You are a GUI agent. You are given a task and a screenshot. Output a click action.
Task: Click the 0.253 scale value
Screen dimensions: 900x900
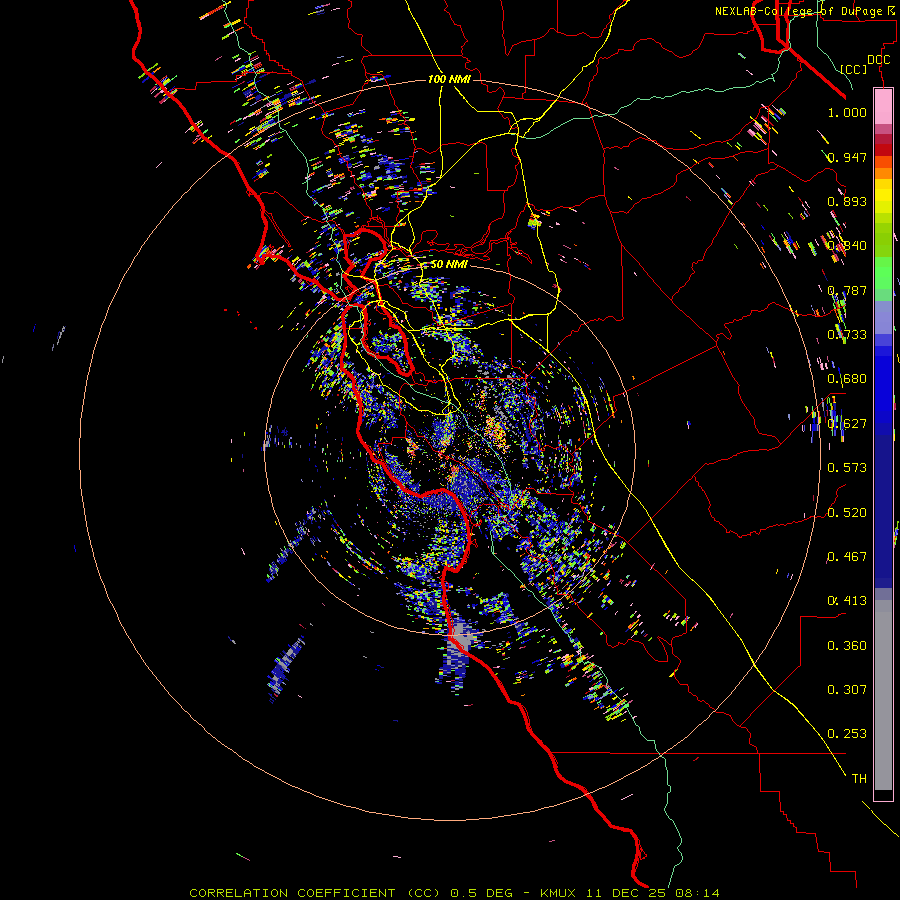[847, 734]
